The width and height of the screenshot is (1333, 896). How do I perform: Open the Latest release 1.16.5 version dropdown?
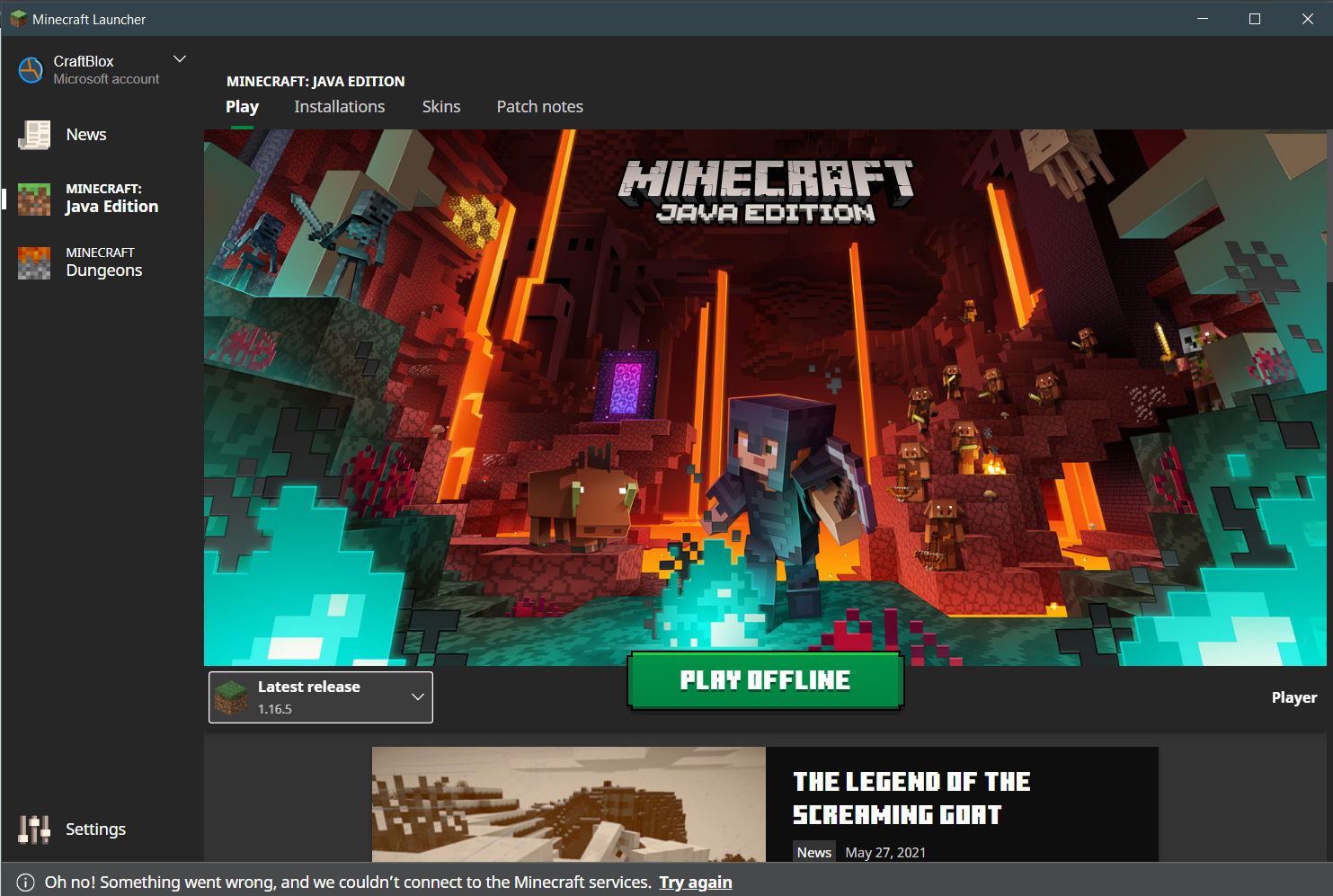(321, 697)
